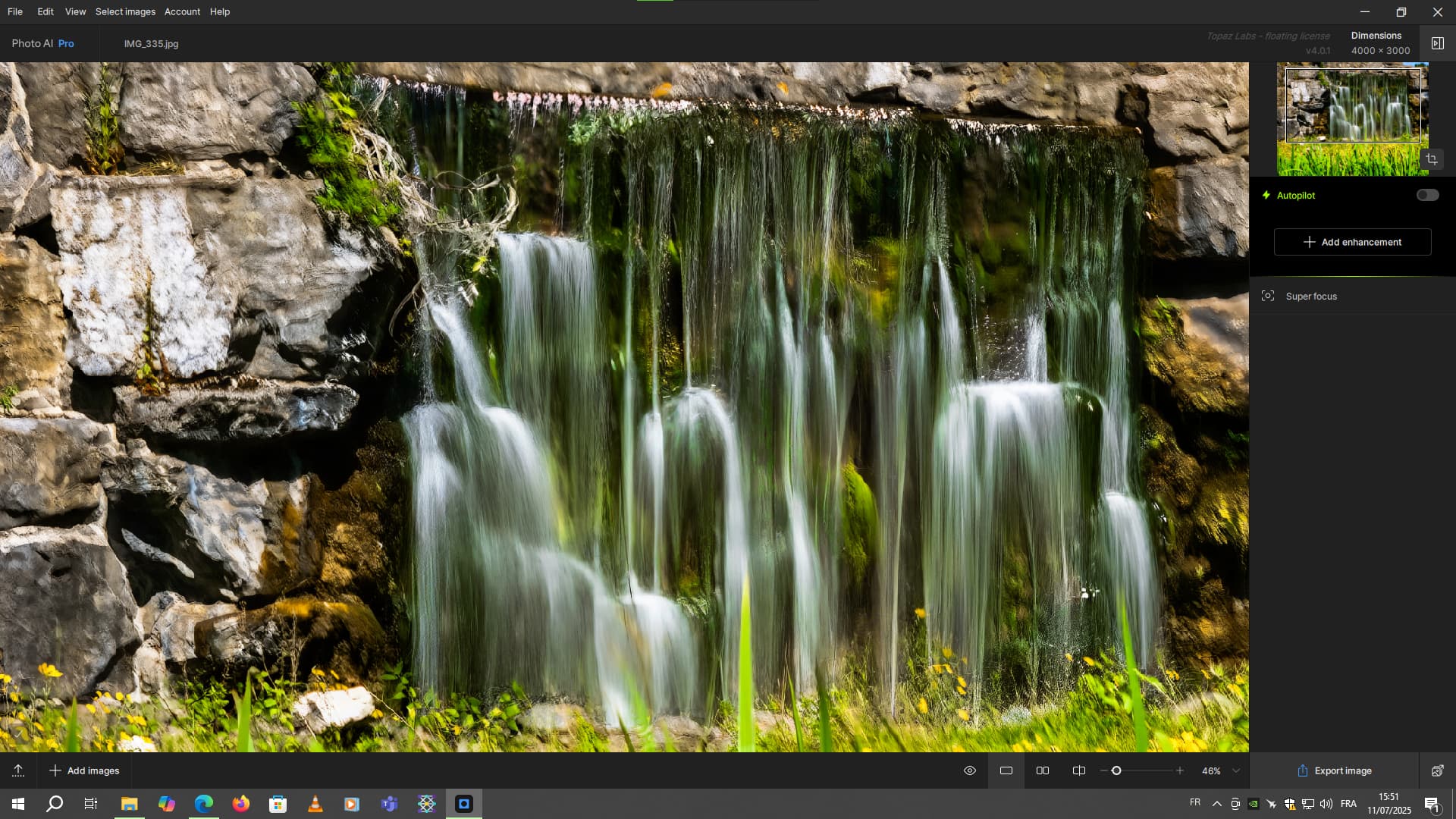Toggle the right sidebar panel icon

tap(1437, 43)
